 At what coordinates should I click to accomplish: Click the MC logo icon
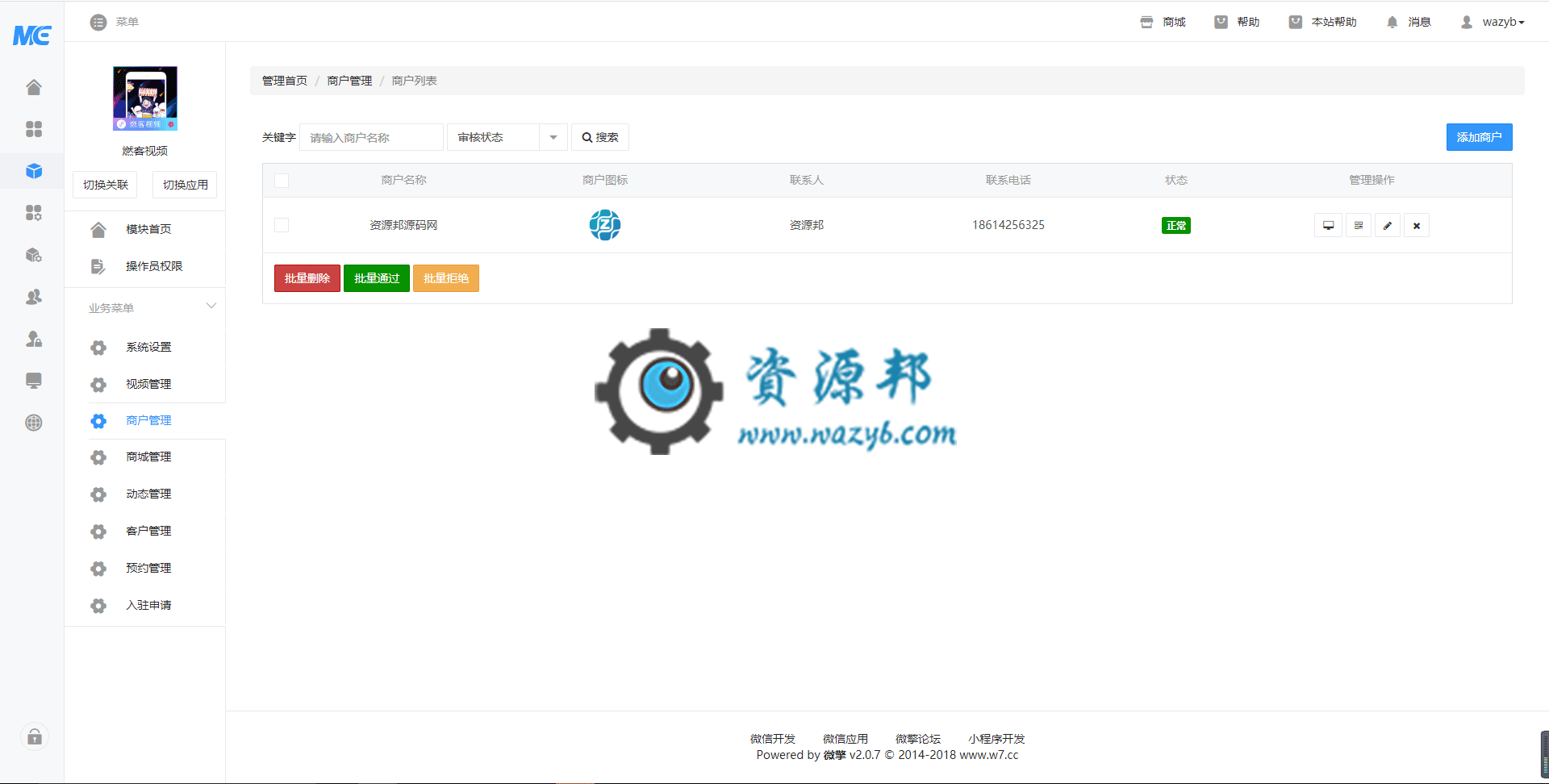[x=32, y=35]
